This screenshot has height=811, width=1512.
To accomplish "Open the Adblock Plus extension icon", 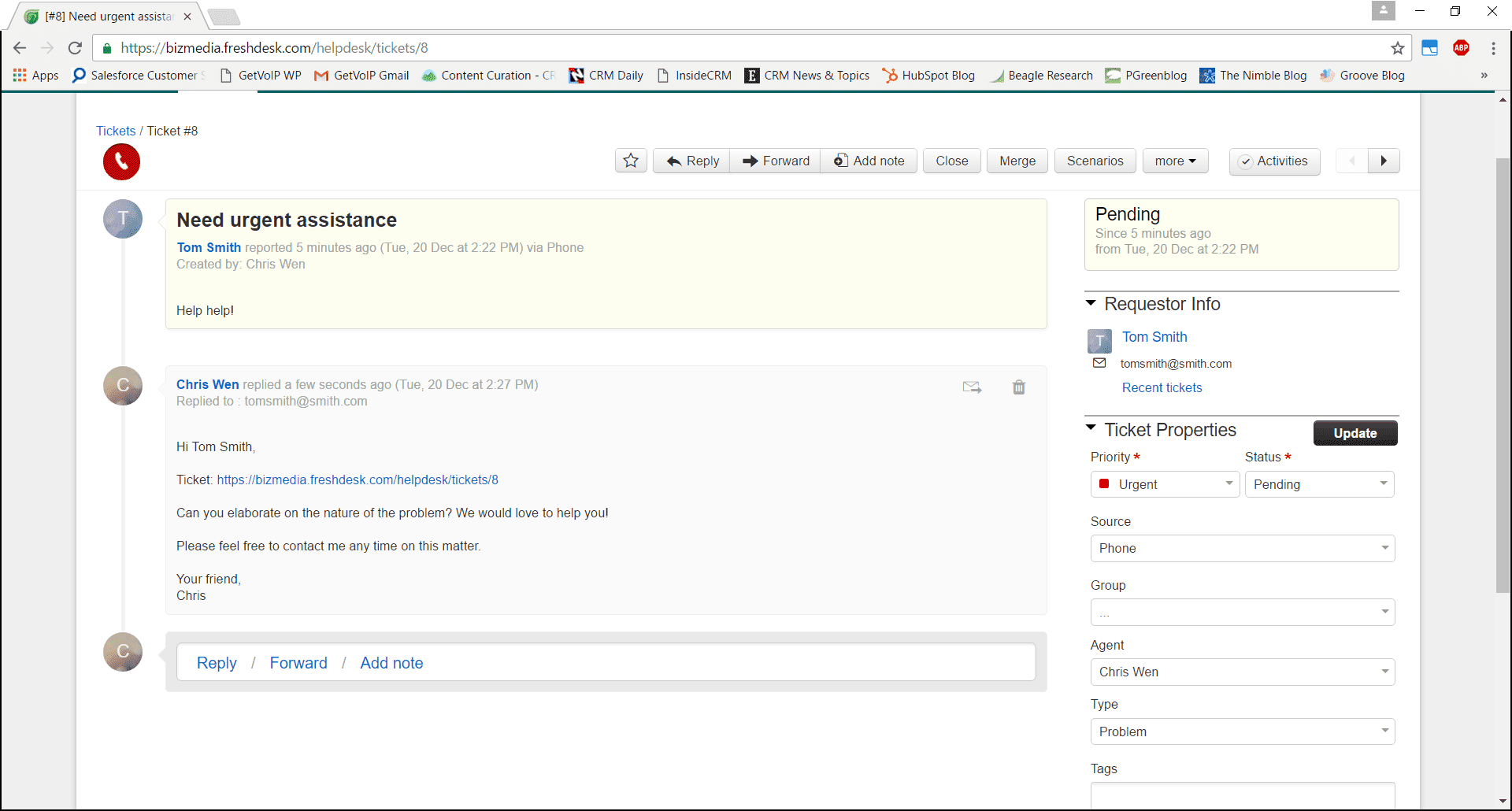I will [x=1462, y=47].
